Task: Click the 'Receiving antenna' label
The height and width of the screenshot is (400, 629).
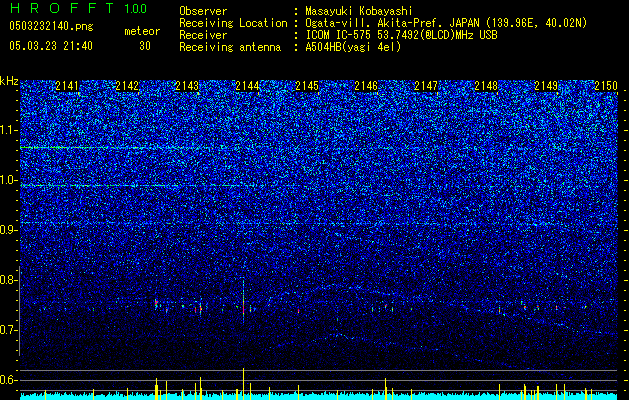Action: coord(230,47)
